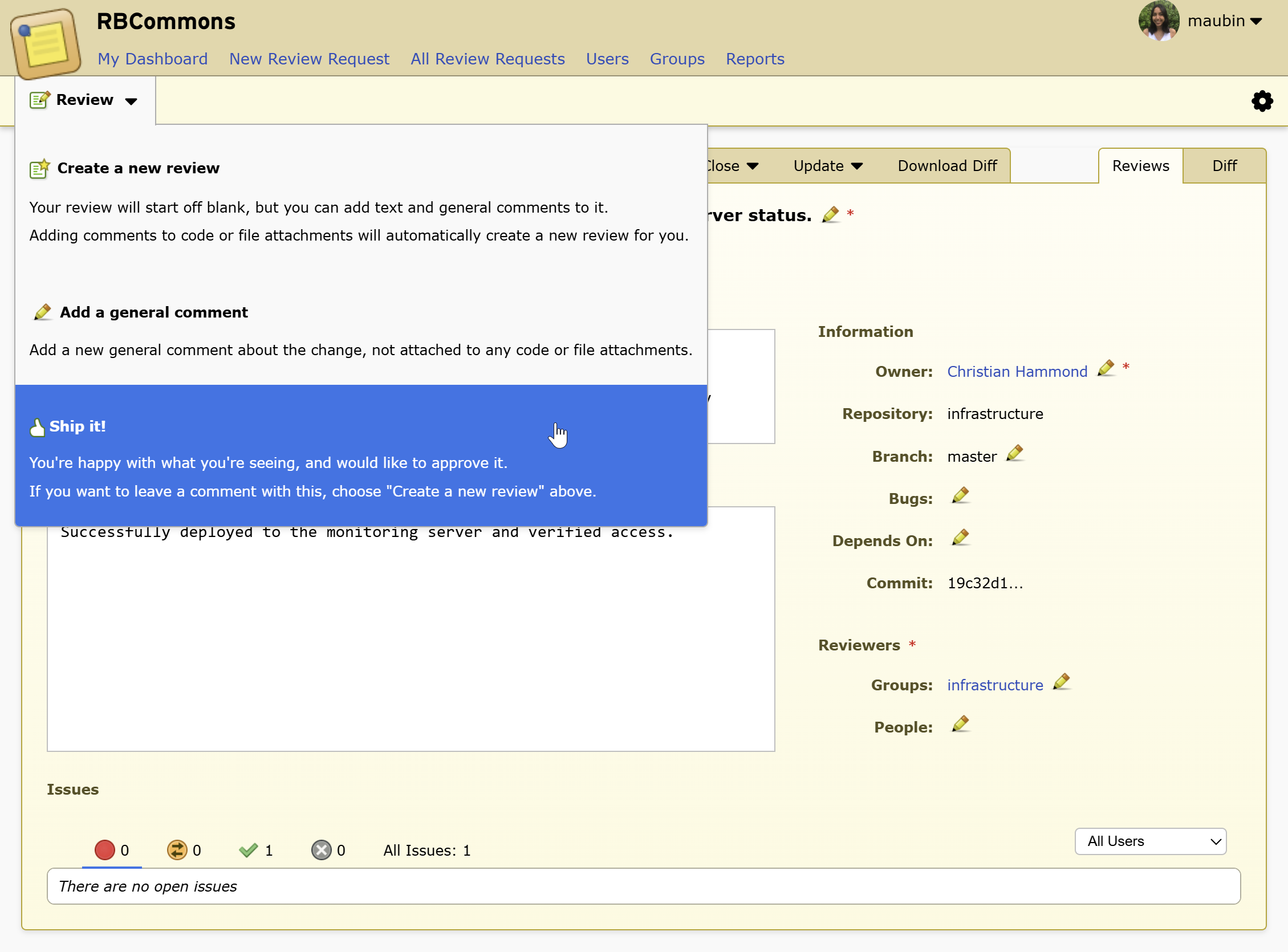Click the Bugs edit pencil icon
Screen dimensions: 1288x952
[960, 495]
